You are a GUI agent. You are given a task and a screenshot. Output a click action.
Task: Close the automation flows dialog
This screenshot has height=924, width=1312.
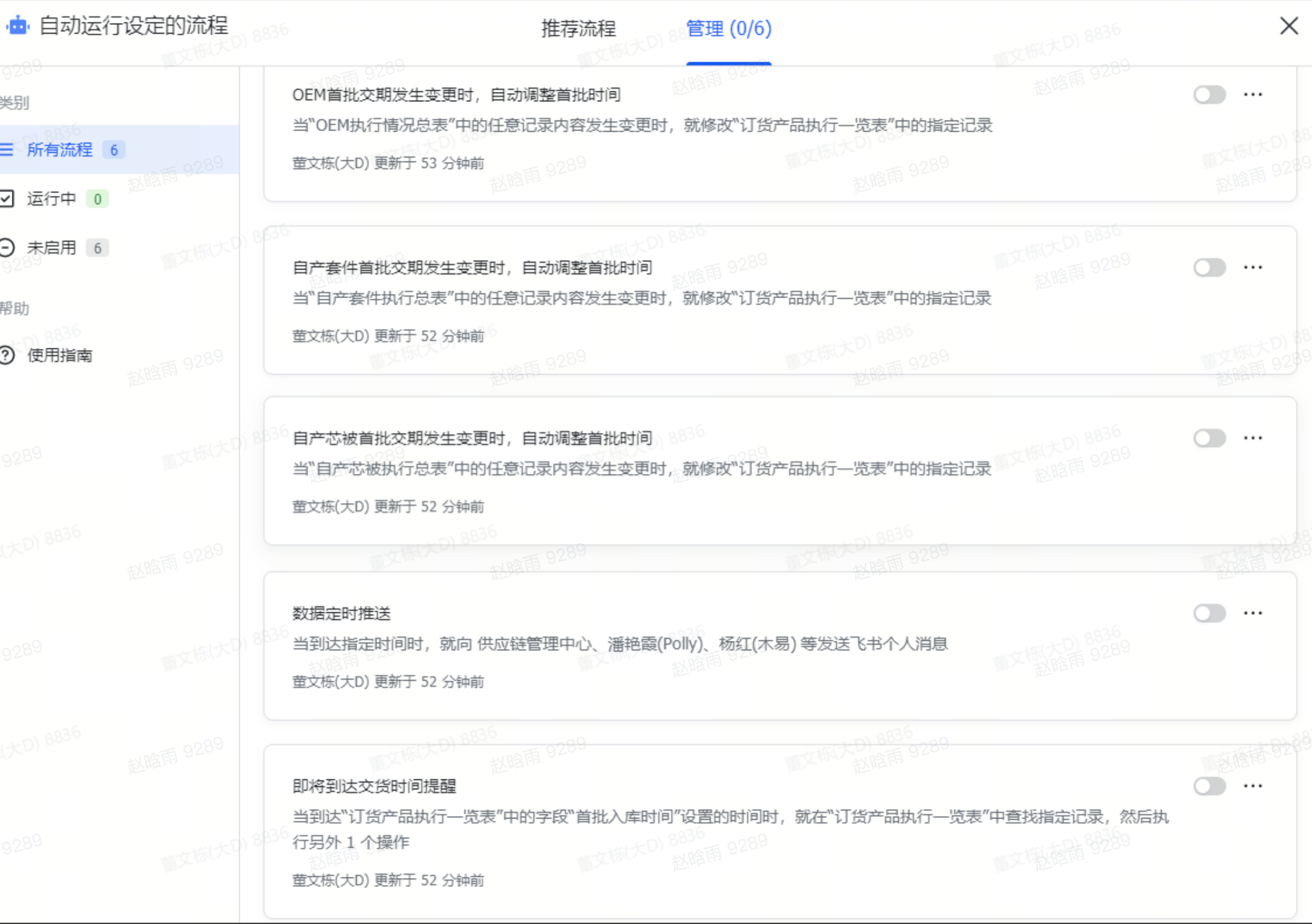tap(1289, 26)
